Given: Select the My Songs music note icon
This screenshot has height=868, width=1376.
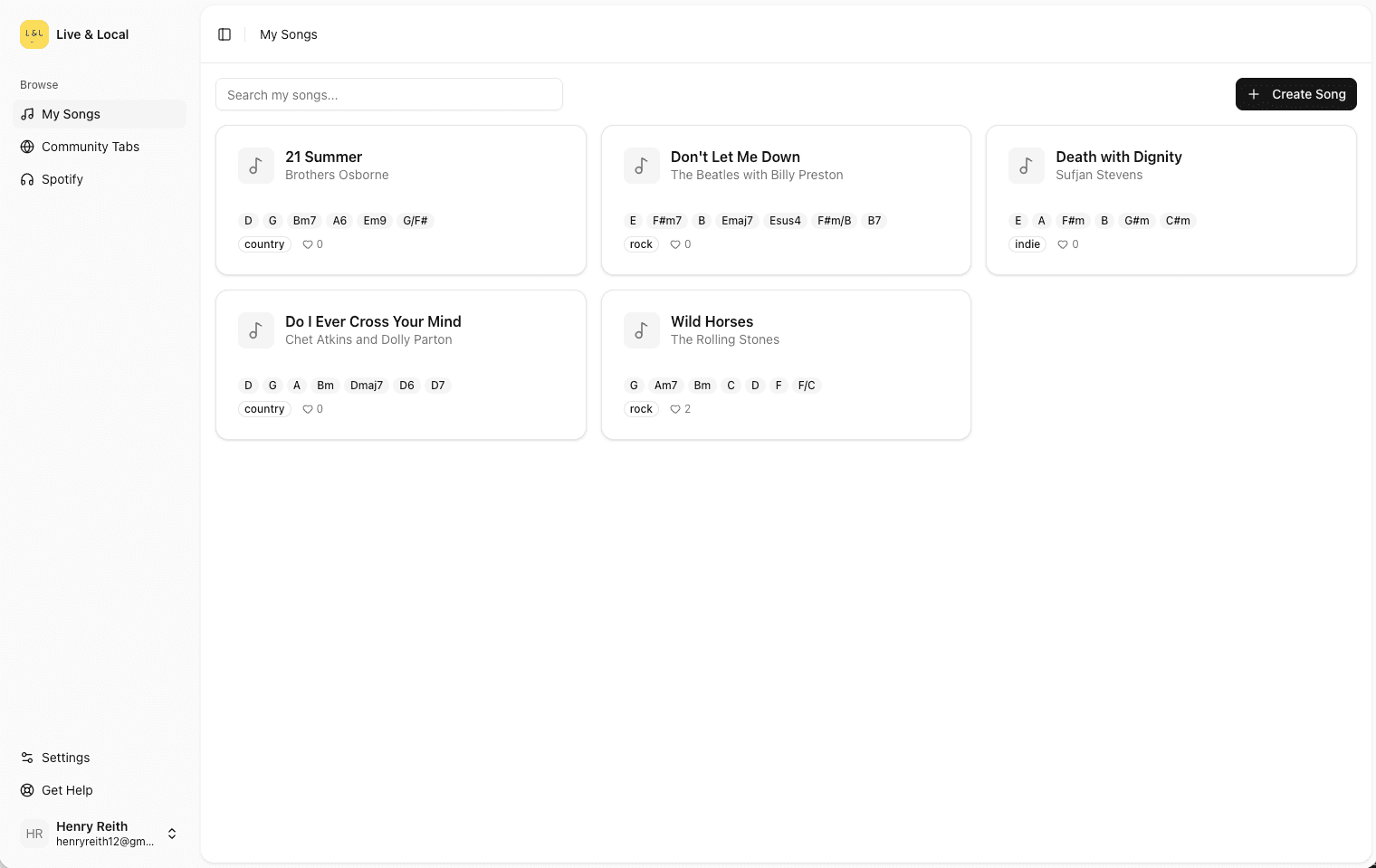Looking at the screenshot, I should coord(26,114).
